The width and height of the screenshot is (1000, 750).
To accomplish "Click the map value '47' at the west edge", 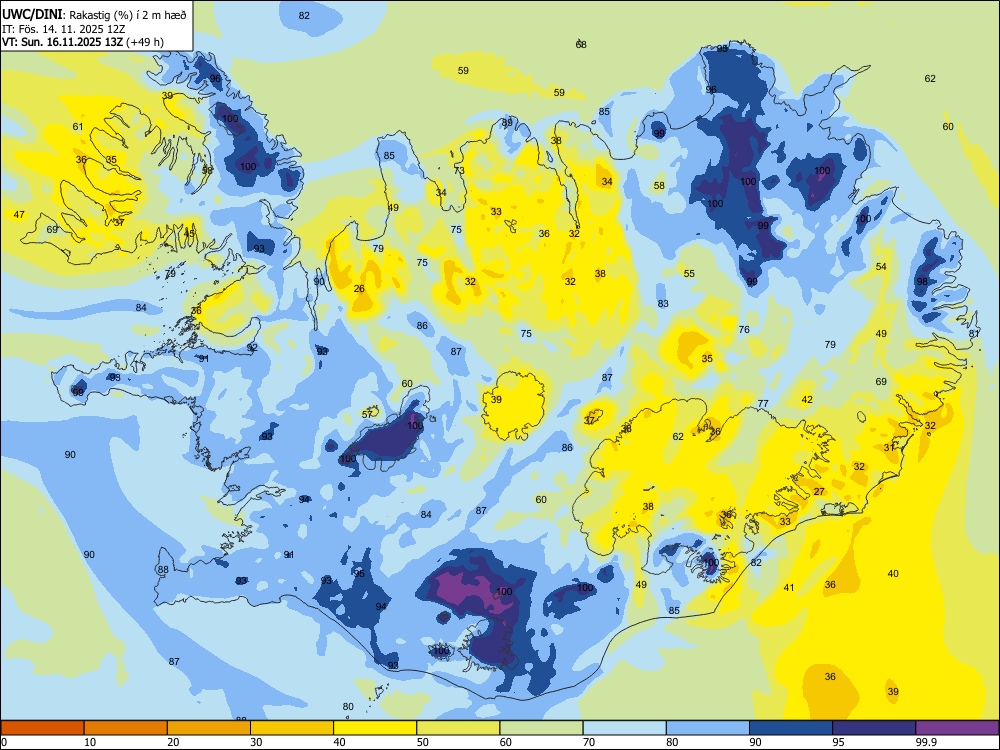I will click(x=19, y=215).
